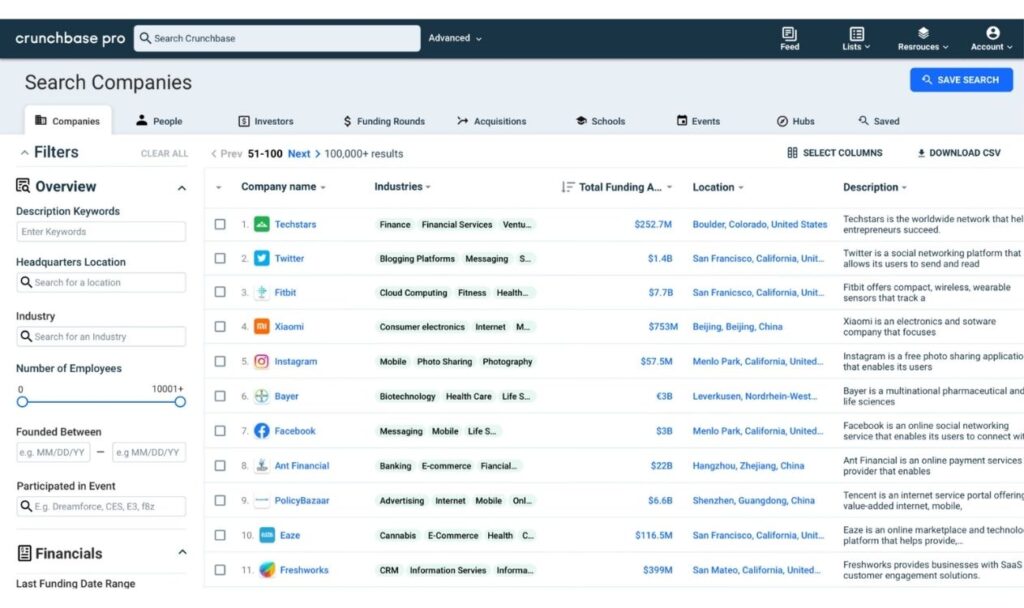Switch to the Investors tab
The height and width of the screenshot is (608, 1024).
[x=266, y=121]
